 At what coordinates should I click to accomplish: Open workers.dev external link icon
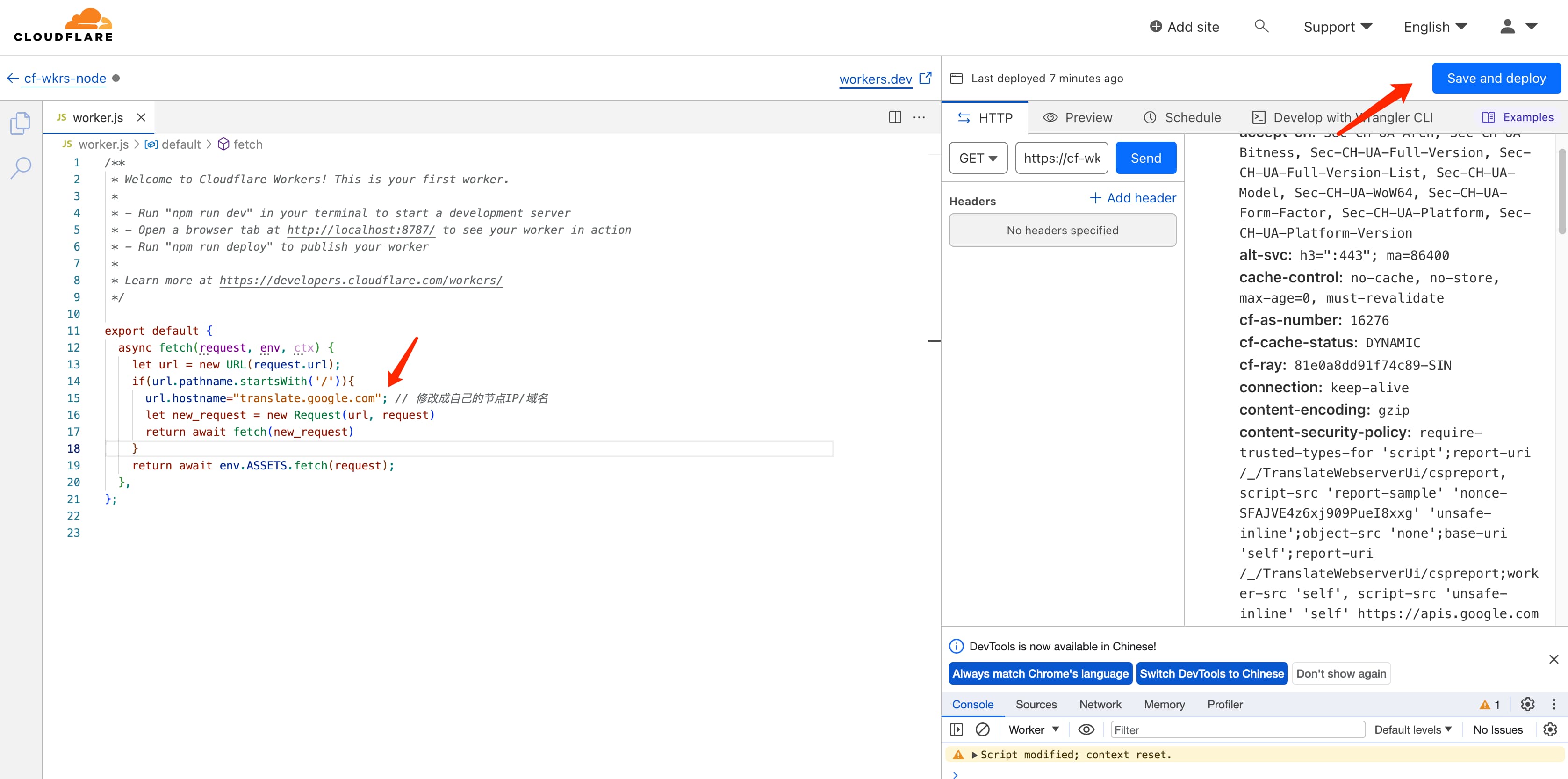(x=925, y=78)
